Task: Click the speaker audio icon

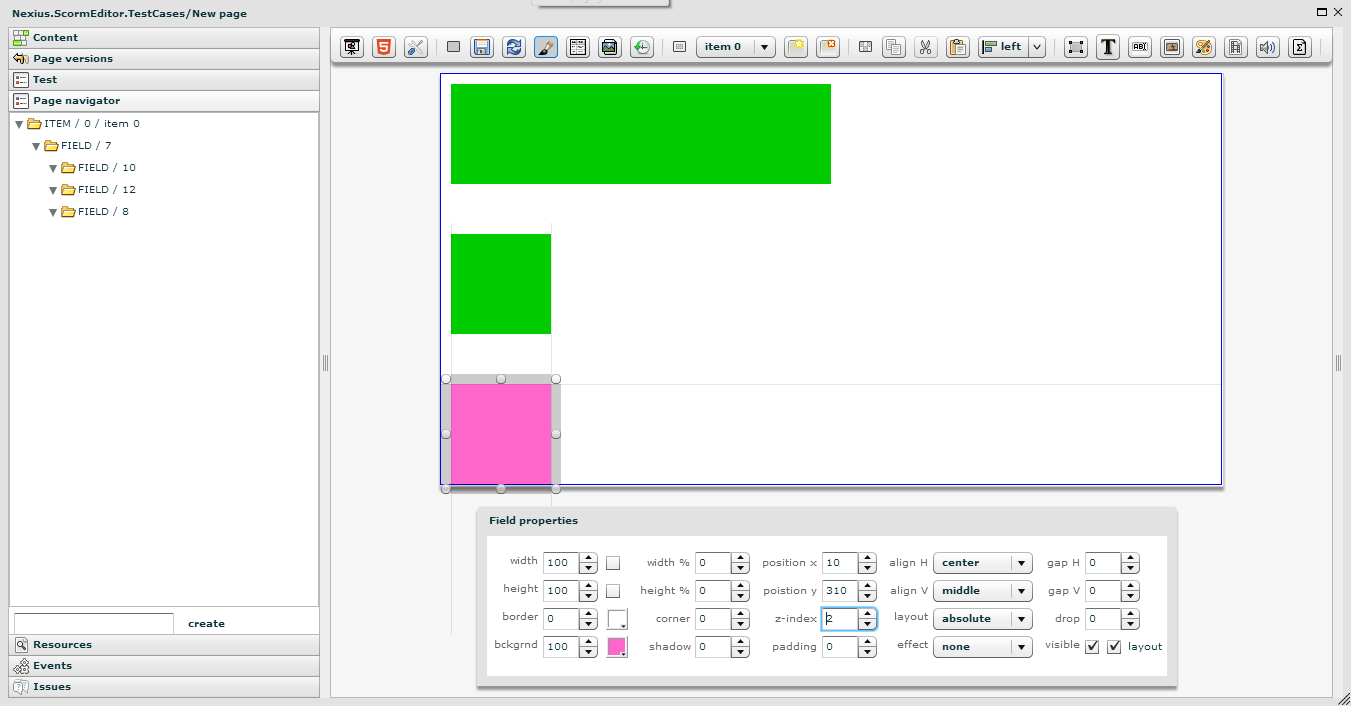Action: coord(1267,47)
